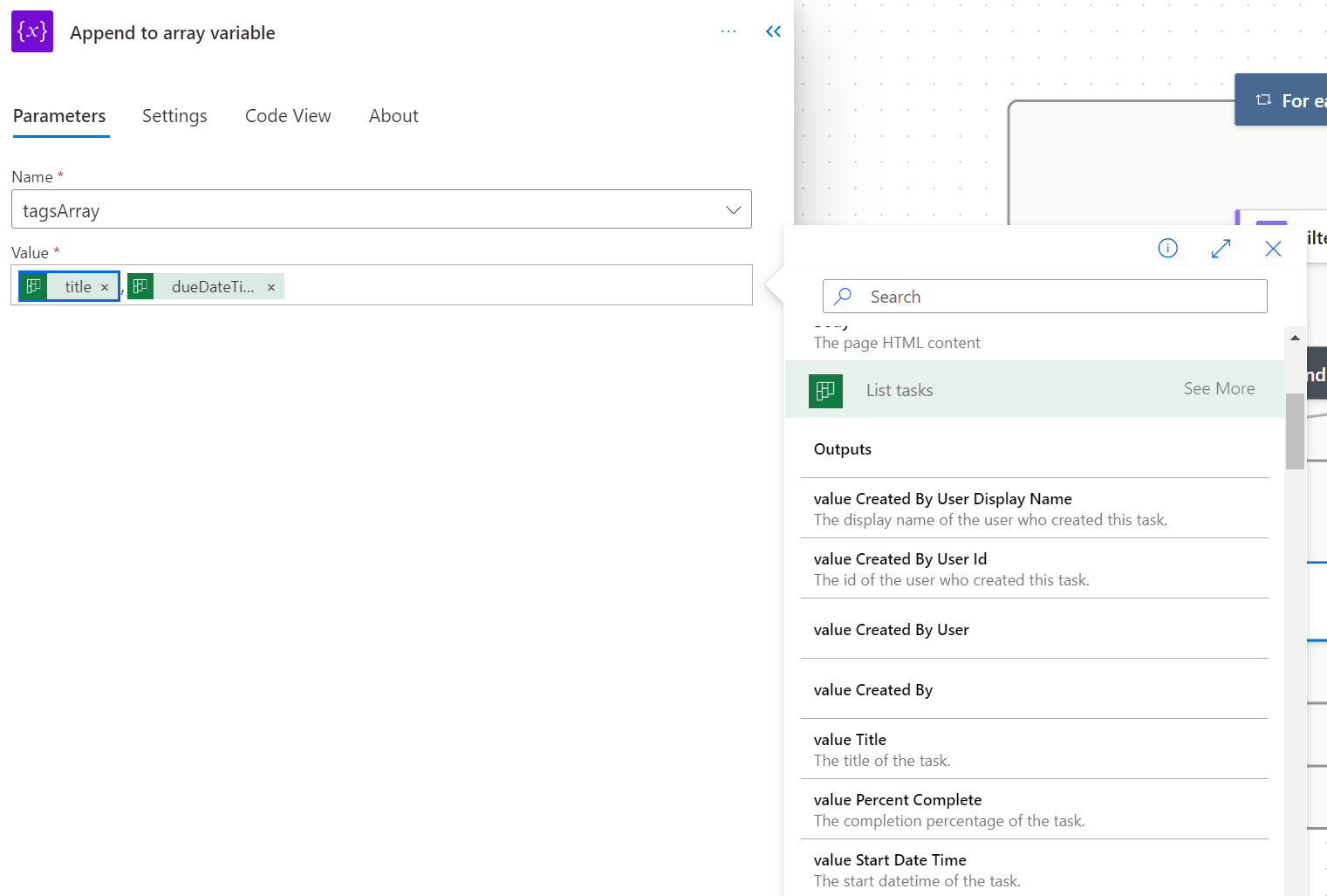Remove the title token
This screenshot has width=1327, height=896.
click(x=105, y=287)
